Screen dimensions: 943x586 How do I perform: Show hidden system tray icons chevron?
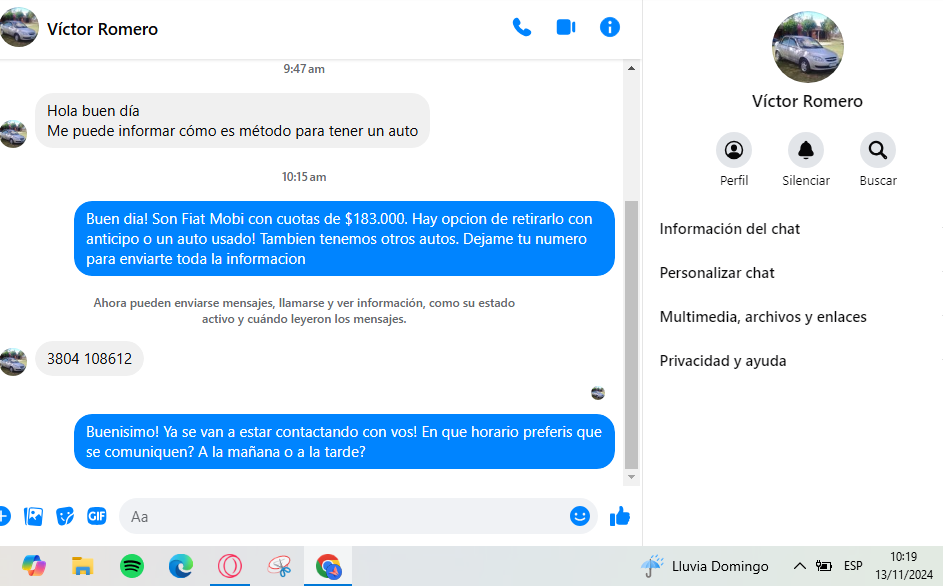799,566
